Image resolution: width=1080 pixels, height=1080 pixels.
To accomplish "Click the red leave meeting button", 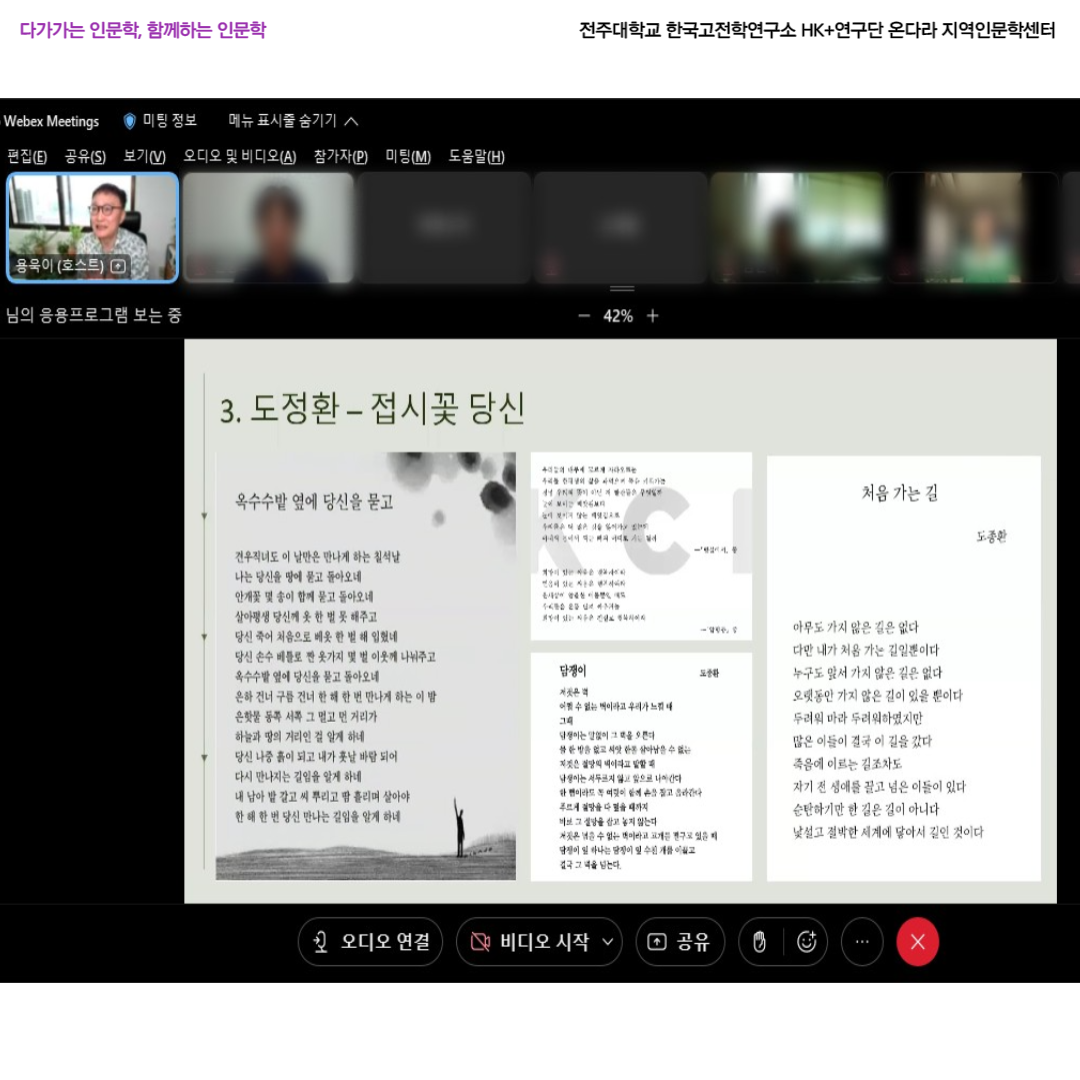I will point(917,942).
